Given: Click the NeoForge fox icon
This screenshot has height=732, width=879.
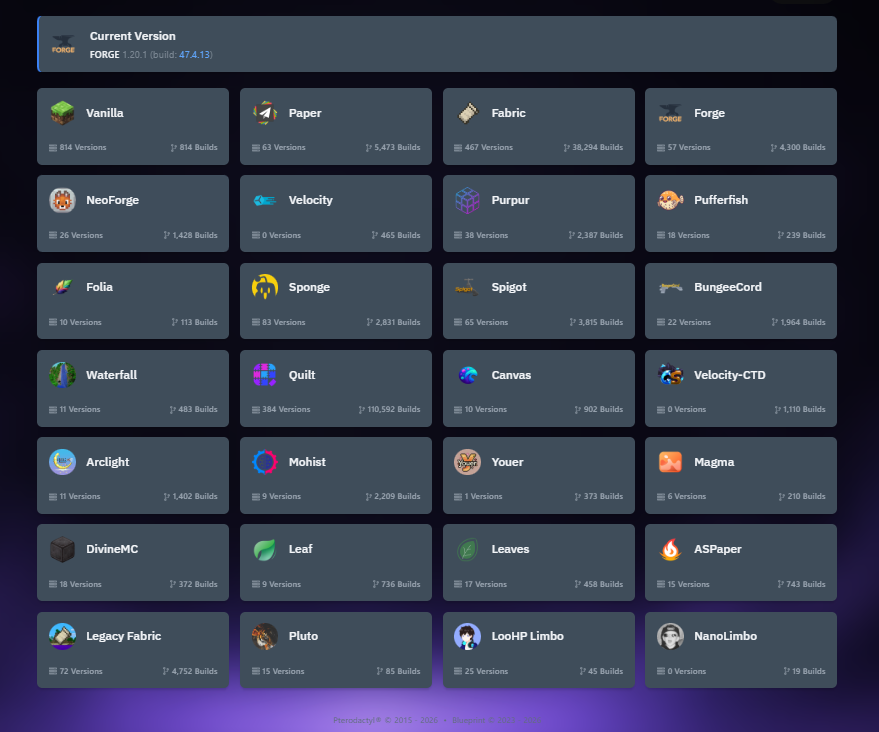Looking at the screenshot, I should pos(62,201).
